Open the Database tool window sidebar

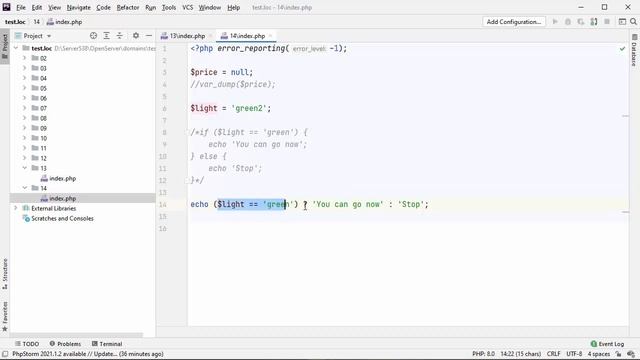point(634,51)
